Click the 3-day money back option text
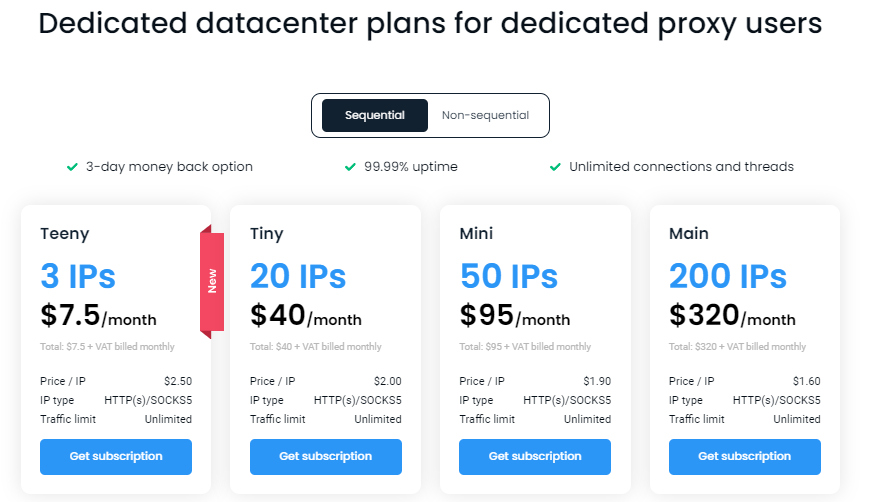This screenshot has height=502, width=870. pyautogui.click(x=169, y=167)
